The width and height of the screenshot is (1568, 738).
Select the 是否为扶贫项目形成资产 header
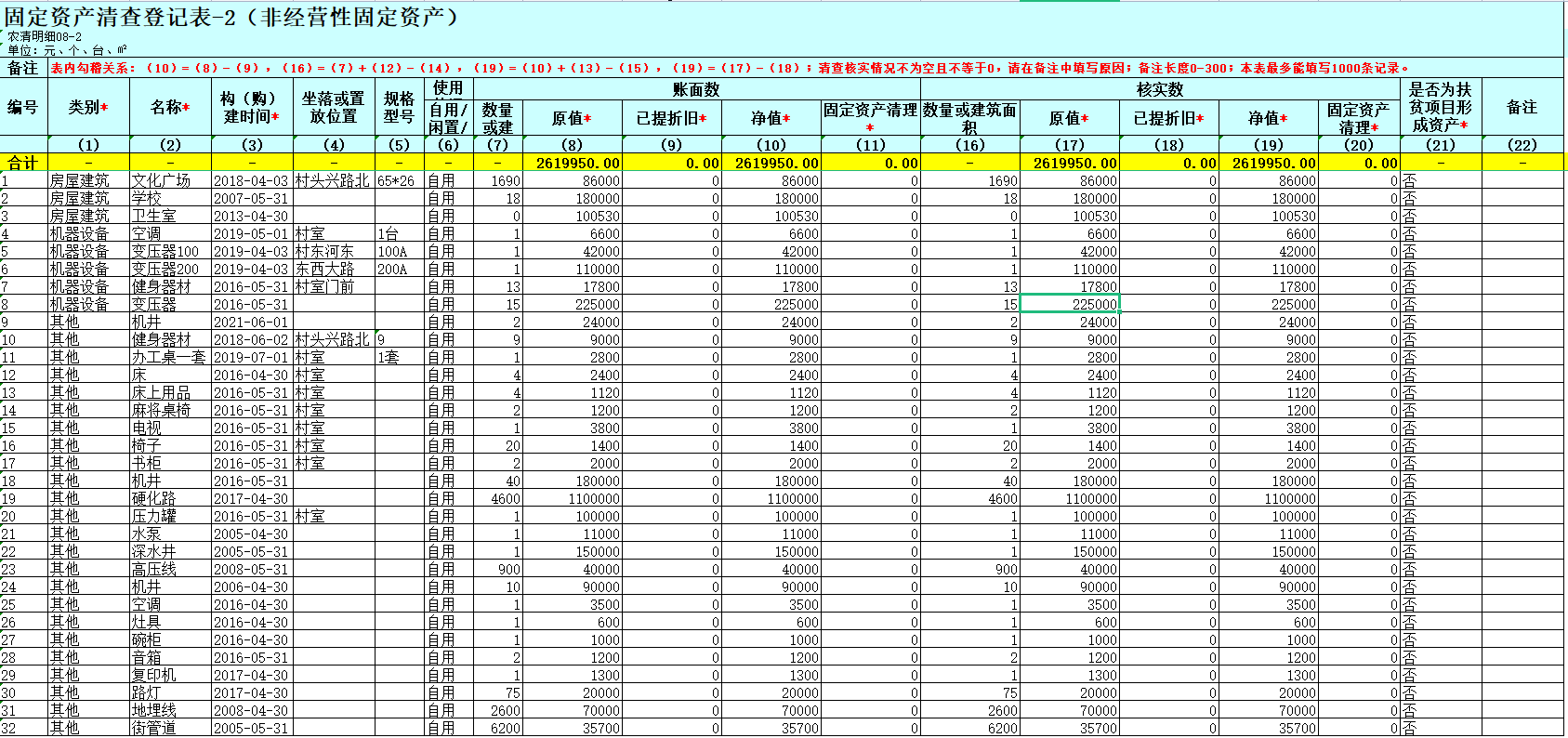(x=1441, y=107)
